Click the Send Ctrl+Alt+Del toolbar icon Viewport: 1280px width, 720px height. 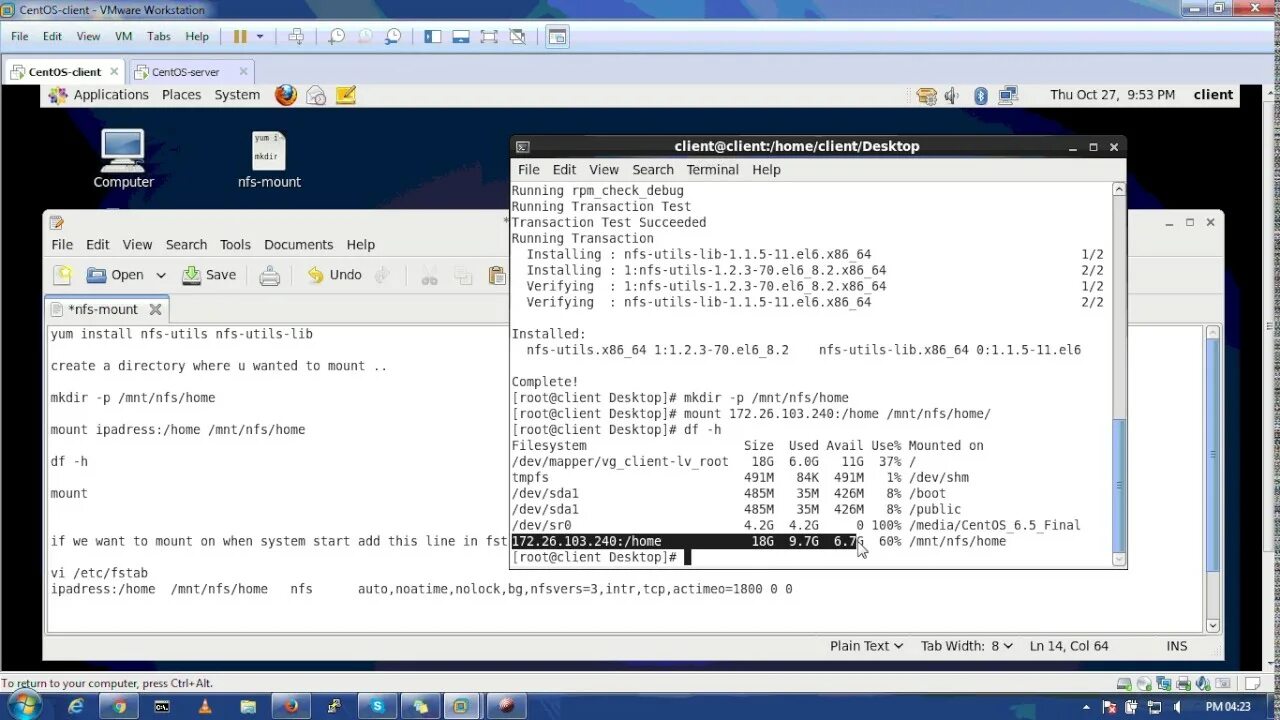[296, 36]
